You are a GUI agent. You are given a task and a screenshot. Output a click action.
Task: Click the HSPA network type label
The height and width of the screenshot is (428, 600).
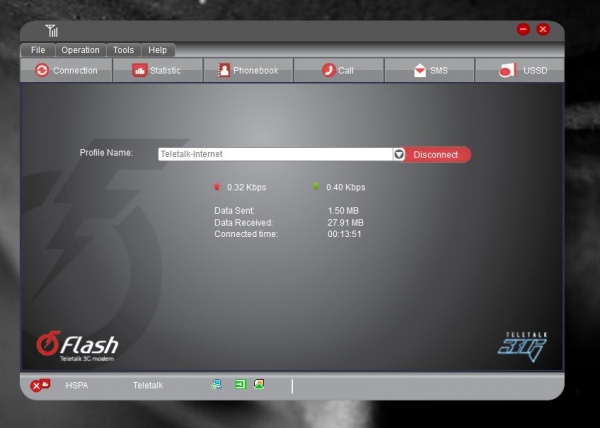click(x=77, y=385)
